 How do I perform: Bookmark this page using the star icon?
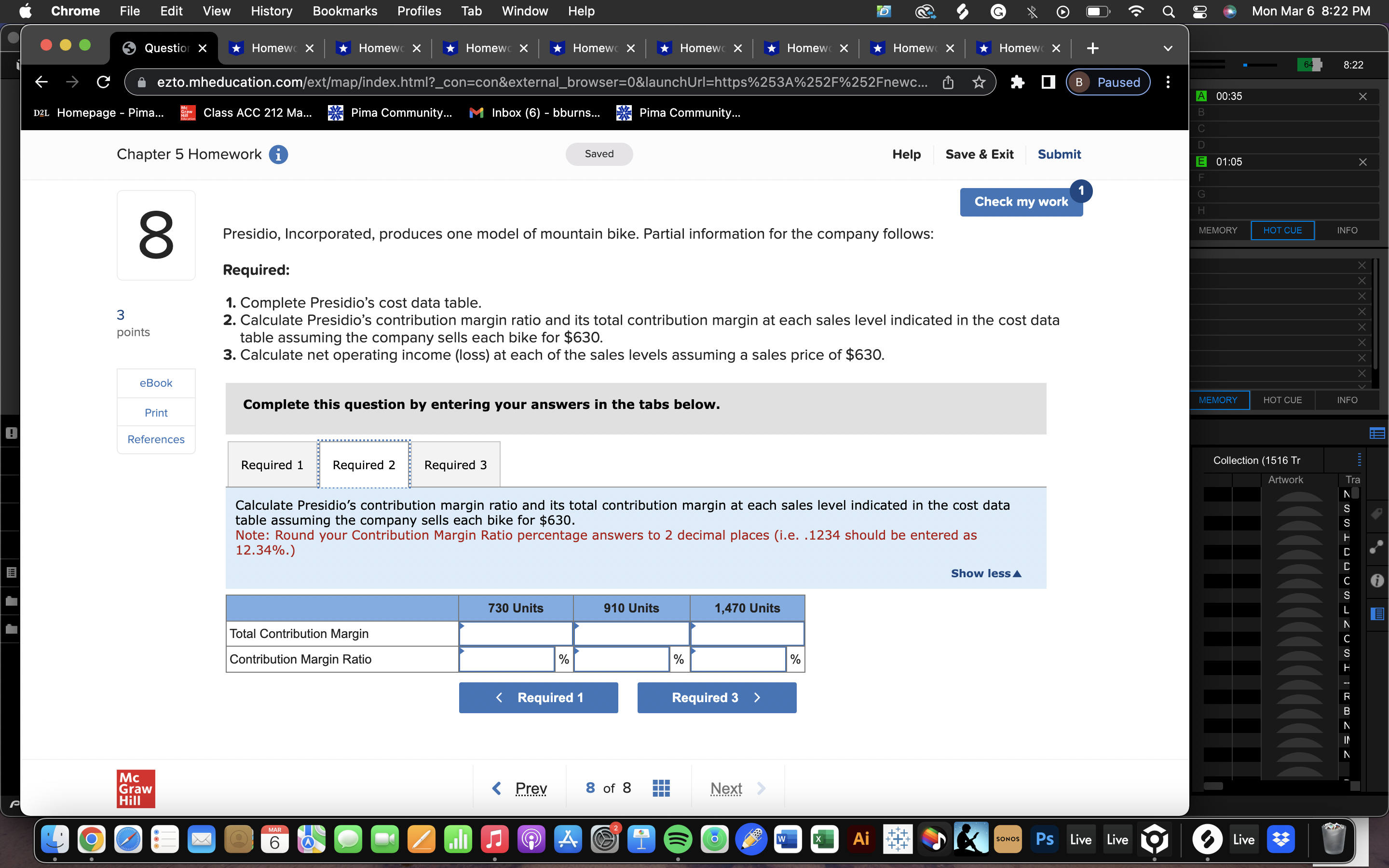(978, 81)
